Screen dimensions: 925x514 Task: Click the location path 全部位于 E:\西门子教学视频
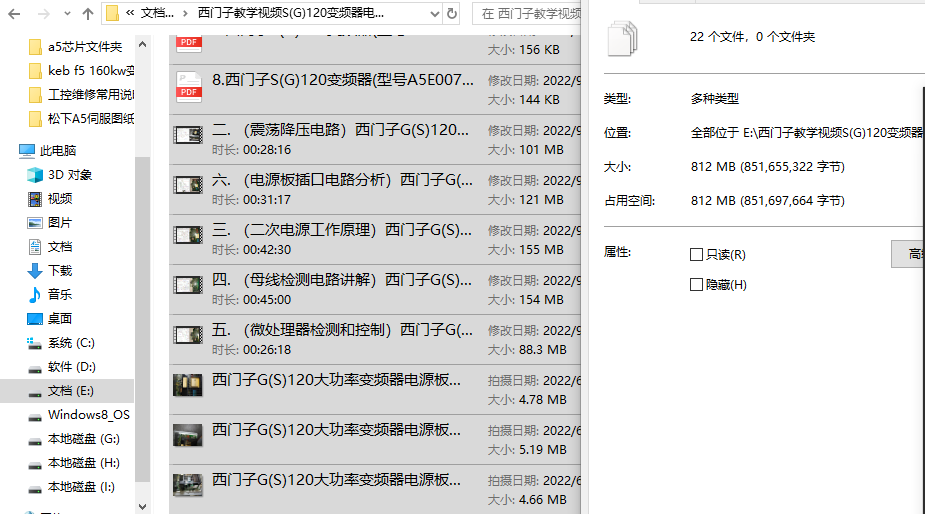[x=807, y=133]
